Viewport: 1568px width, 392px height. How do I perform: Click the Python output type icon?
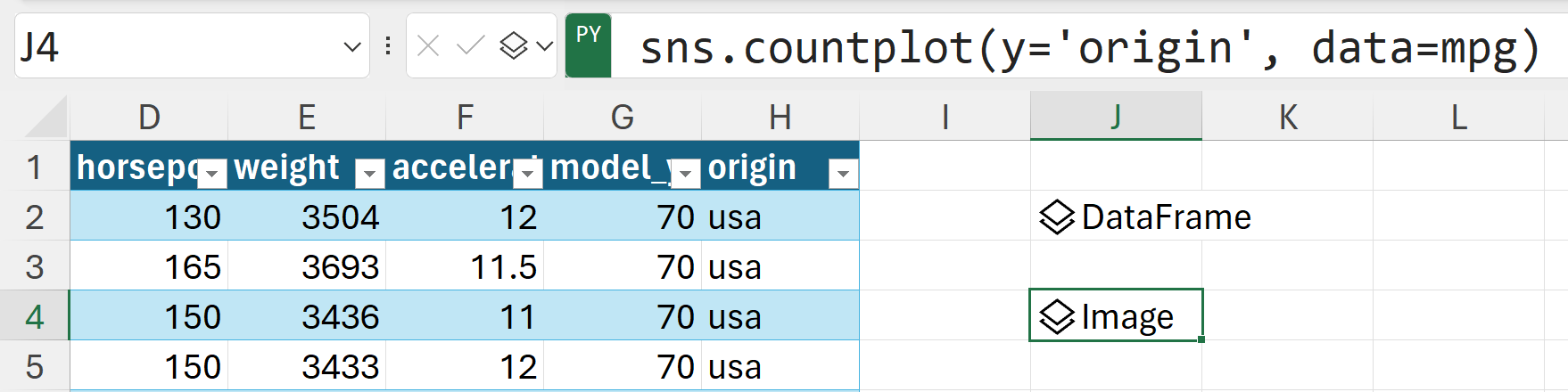pyautogui.click(x=514, y=45)
